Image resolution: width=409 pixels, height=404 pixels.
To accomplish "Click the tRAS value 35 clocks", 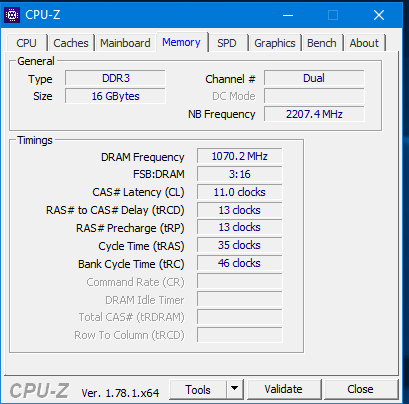I will coord(239,245).
